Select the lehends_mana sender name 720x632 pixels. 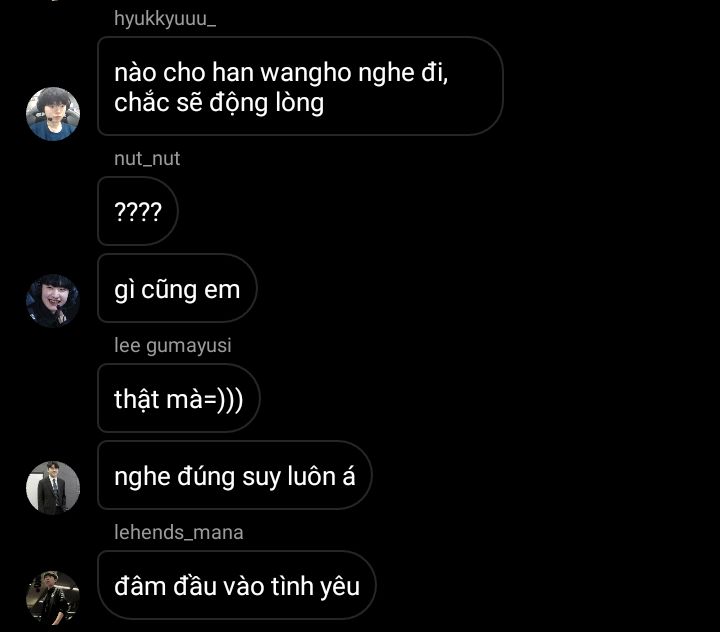coord(179,532)
